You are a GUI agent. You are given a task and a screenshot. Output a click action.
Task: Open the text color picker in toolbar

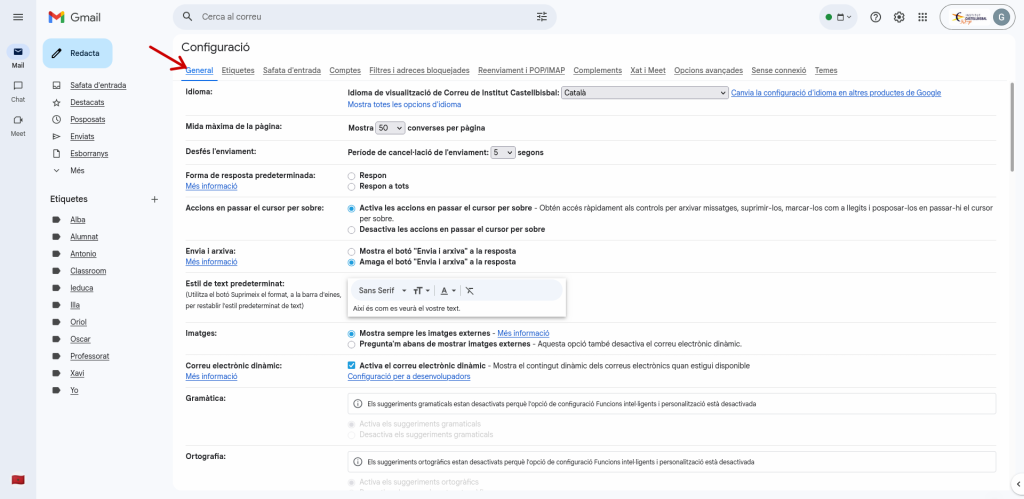tap(448, 290)
